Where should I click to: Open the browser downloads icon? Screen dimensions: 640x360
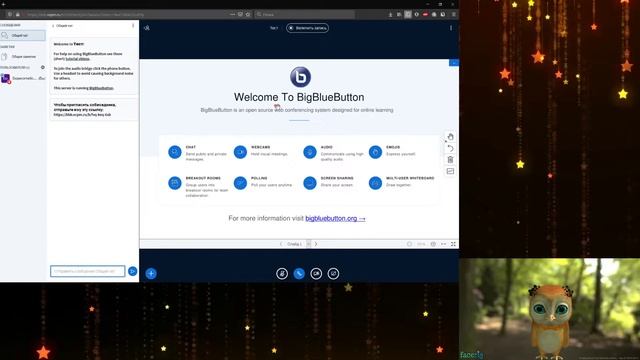pos(390,14)
